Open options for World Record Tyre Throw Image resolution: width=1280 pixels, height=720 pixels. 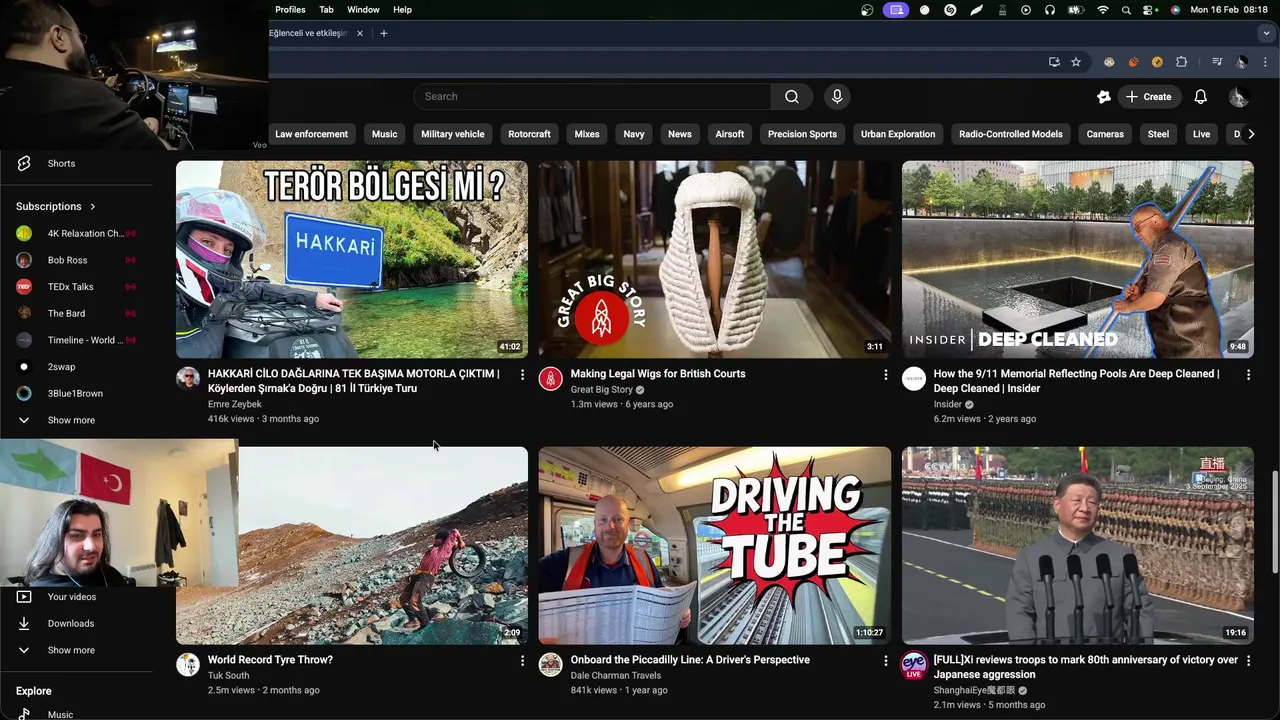522,660
